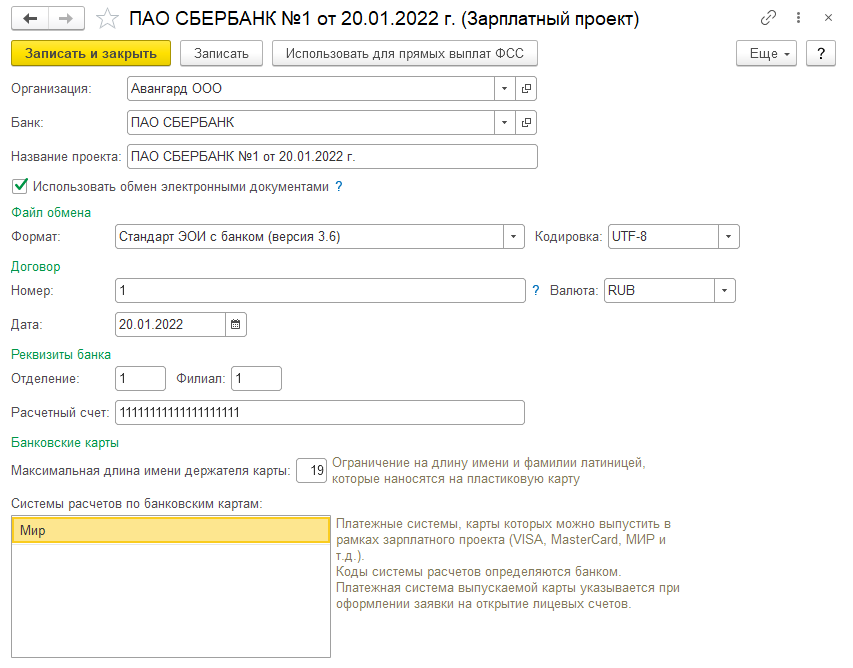Add this form to favorites with star
The width and height of the screenshot is (853, 668).
pos(108,19)
